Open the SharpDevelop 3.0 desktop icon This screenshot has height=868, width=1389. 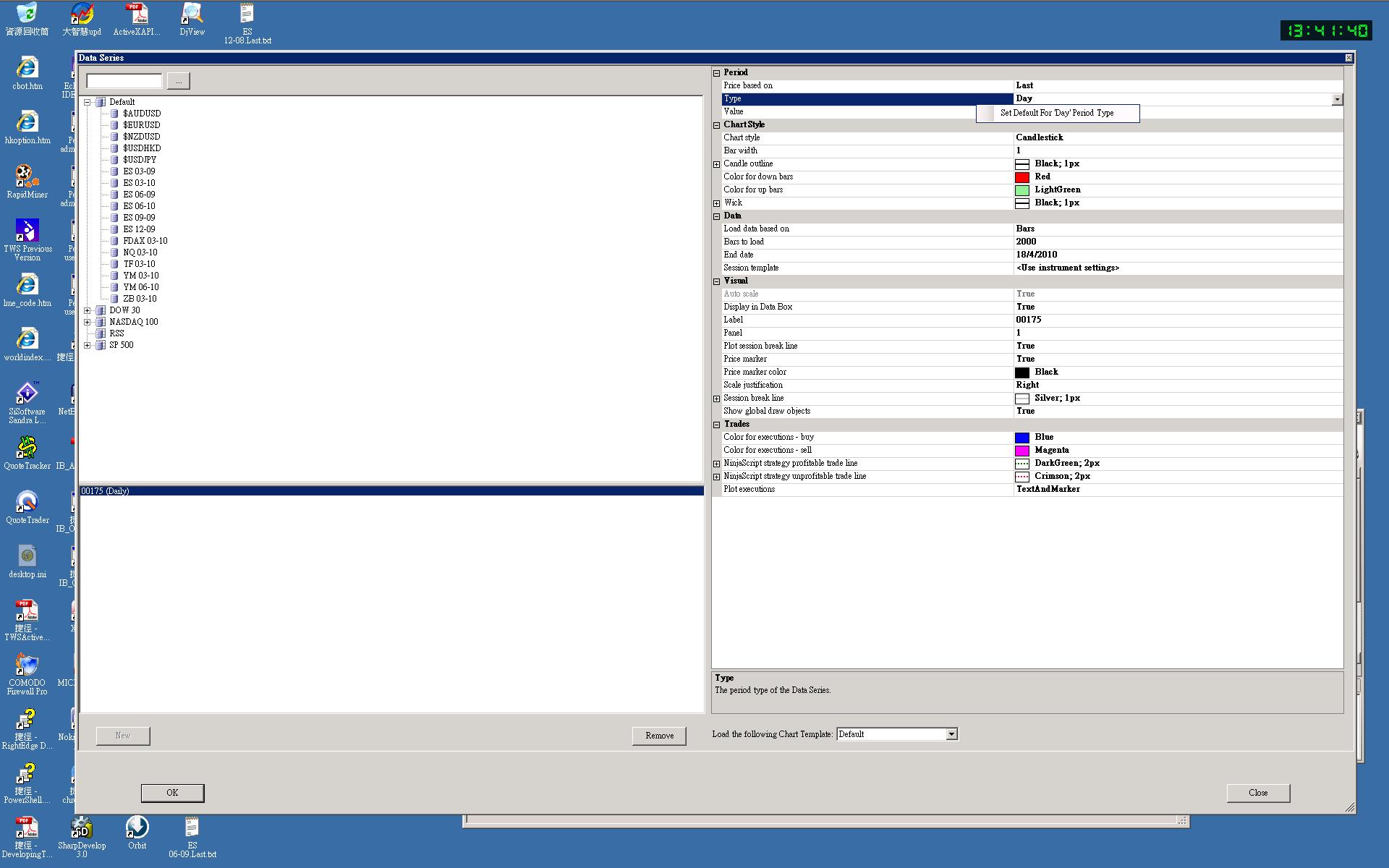point(81,828)
